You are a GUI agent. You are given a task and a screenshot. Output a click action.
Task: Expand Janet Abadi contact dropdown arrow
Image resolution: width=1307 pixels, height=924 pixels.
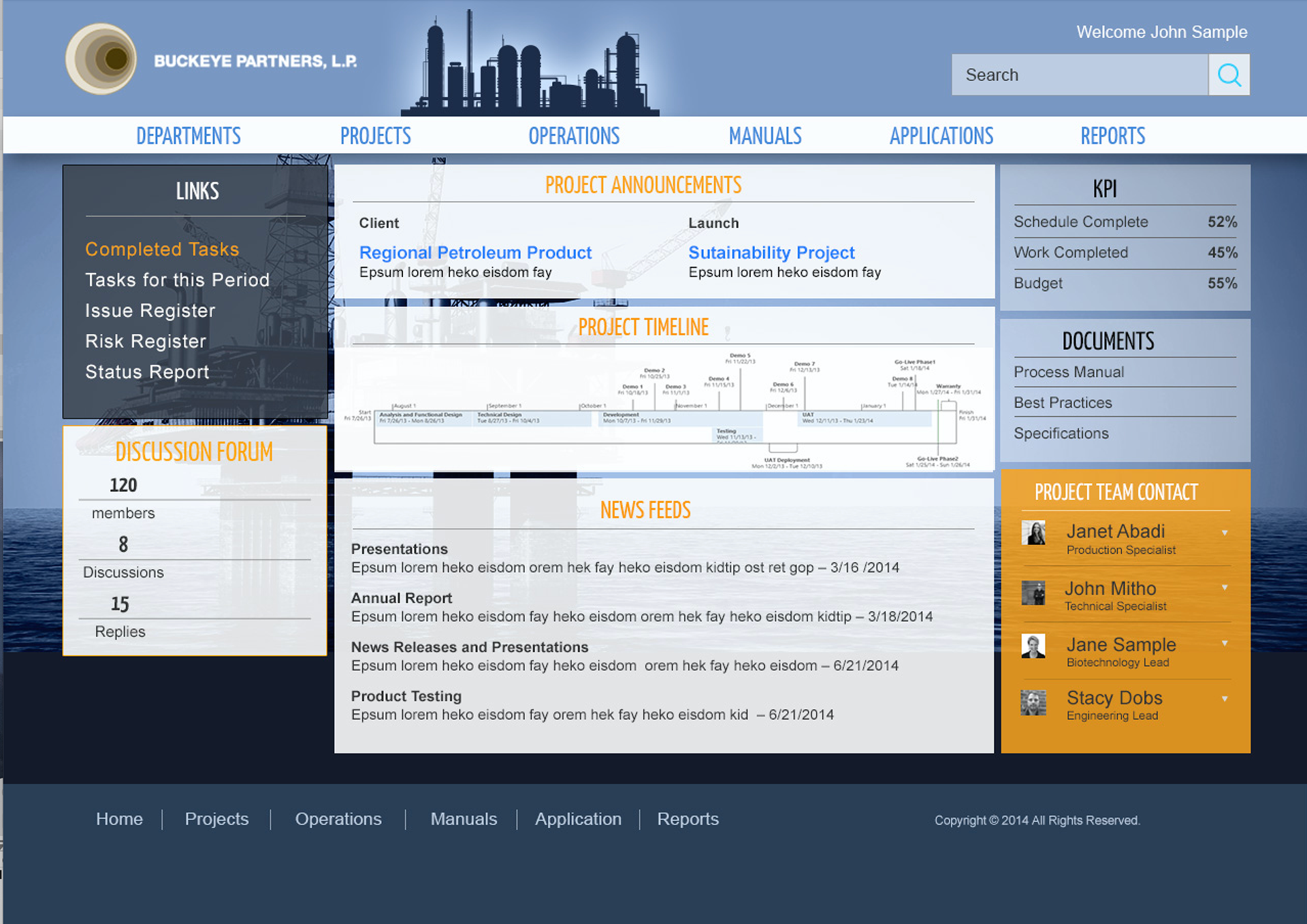click(1225, 533)
